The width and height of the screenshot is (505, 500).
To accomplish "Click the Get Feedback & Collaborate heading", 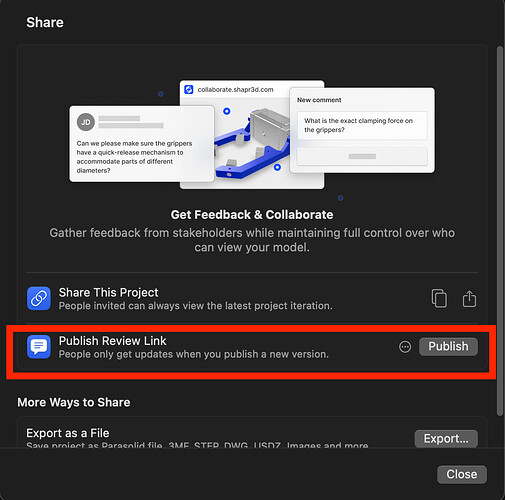I will 252,215.
